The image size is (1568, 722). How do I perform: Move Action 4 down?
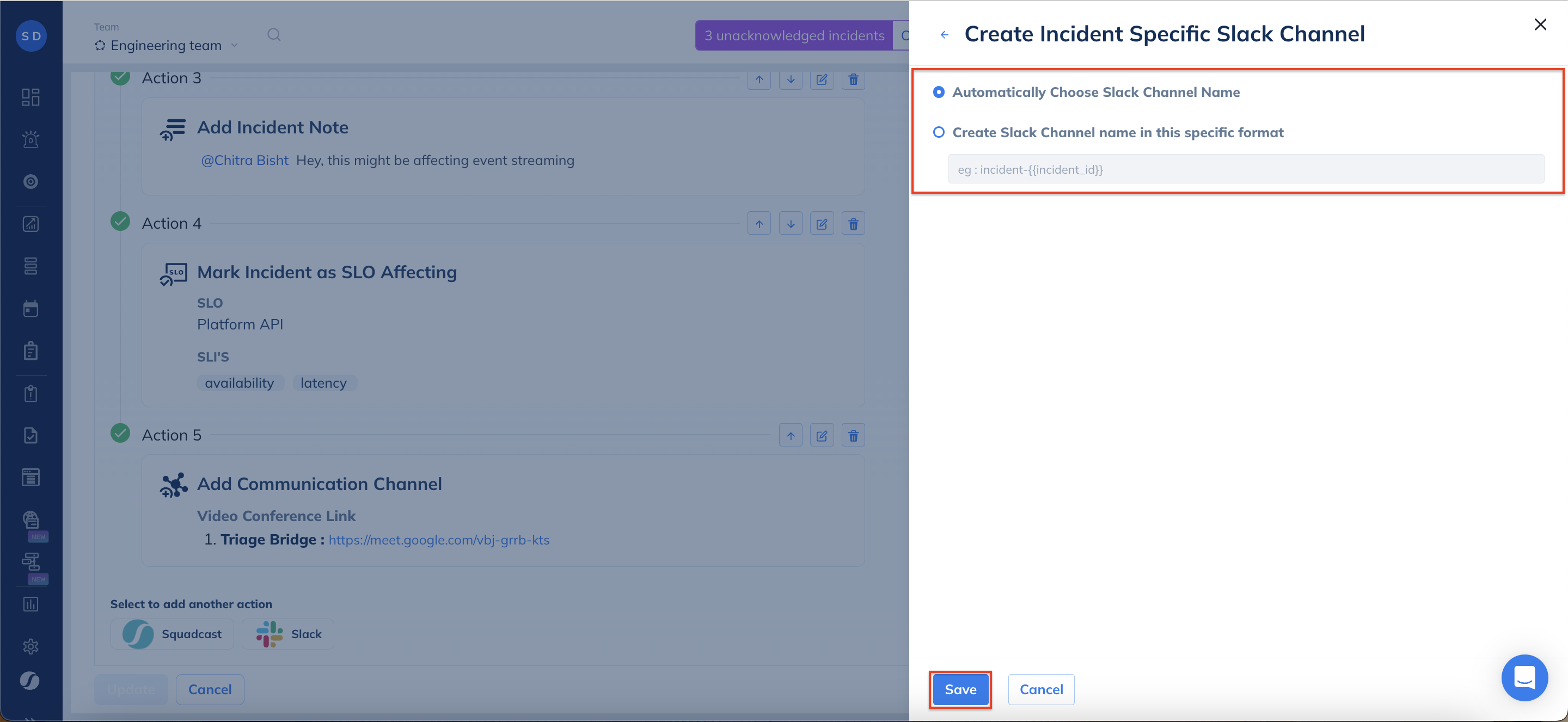[x=790, y=224]
